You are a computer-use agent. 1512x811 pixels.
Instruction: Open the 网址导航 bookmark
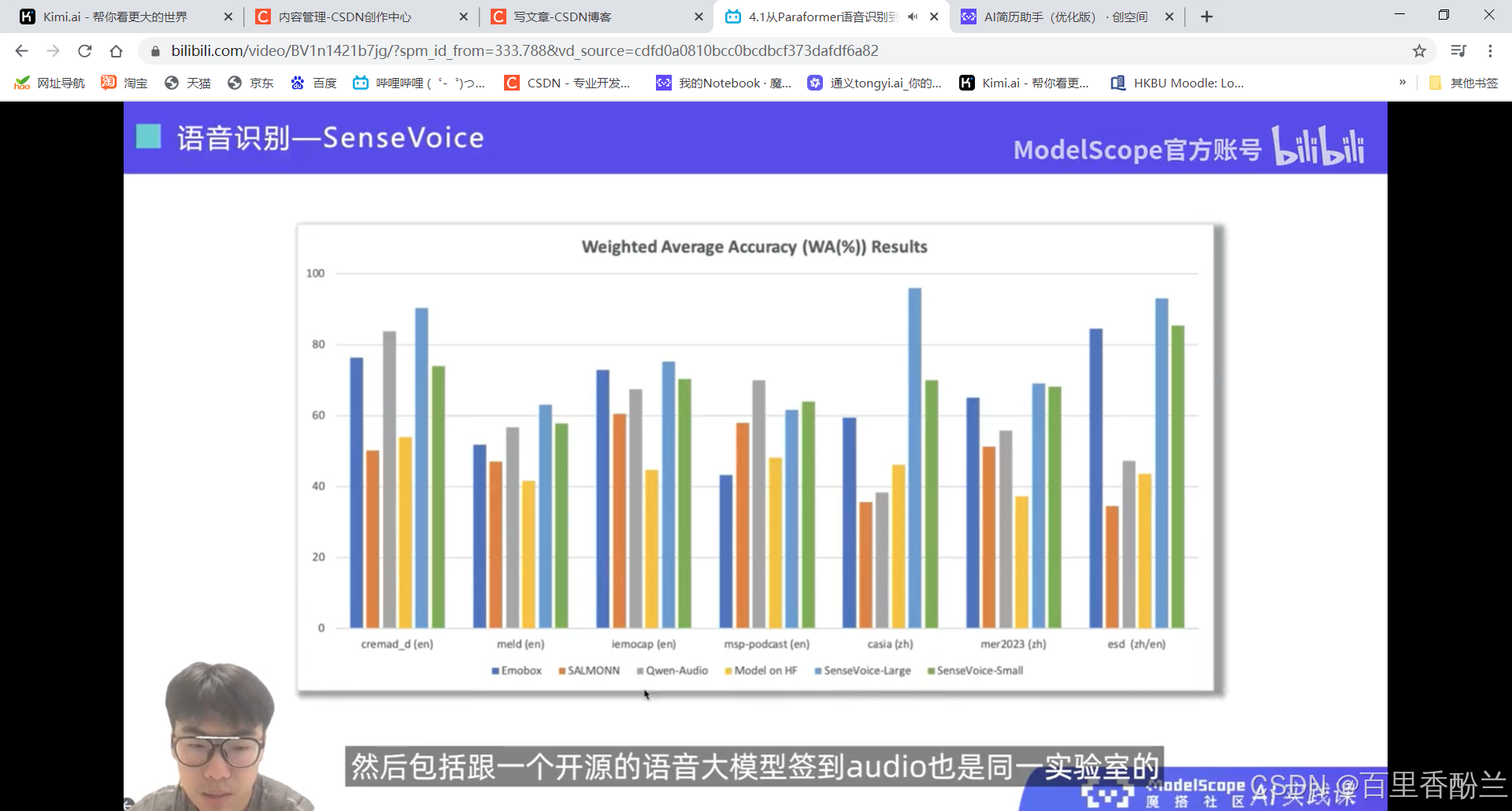point(50,83)
